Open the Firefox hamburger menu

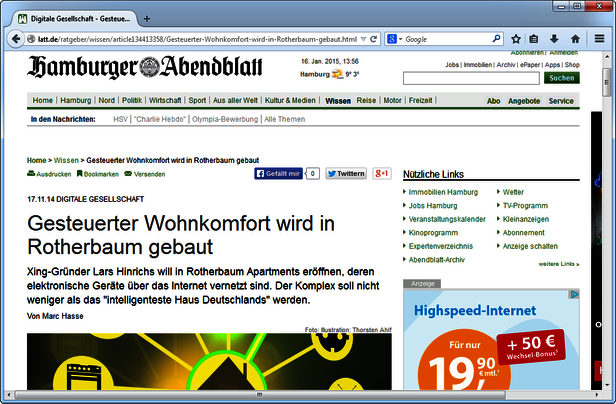coord(598,39)
